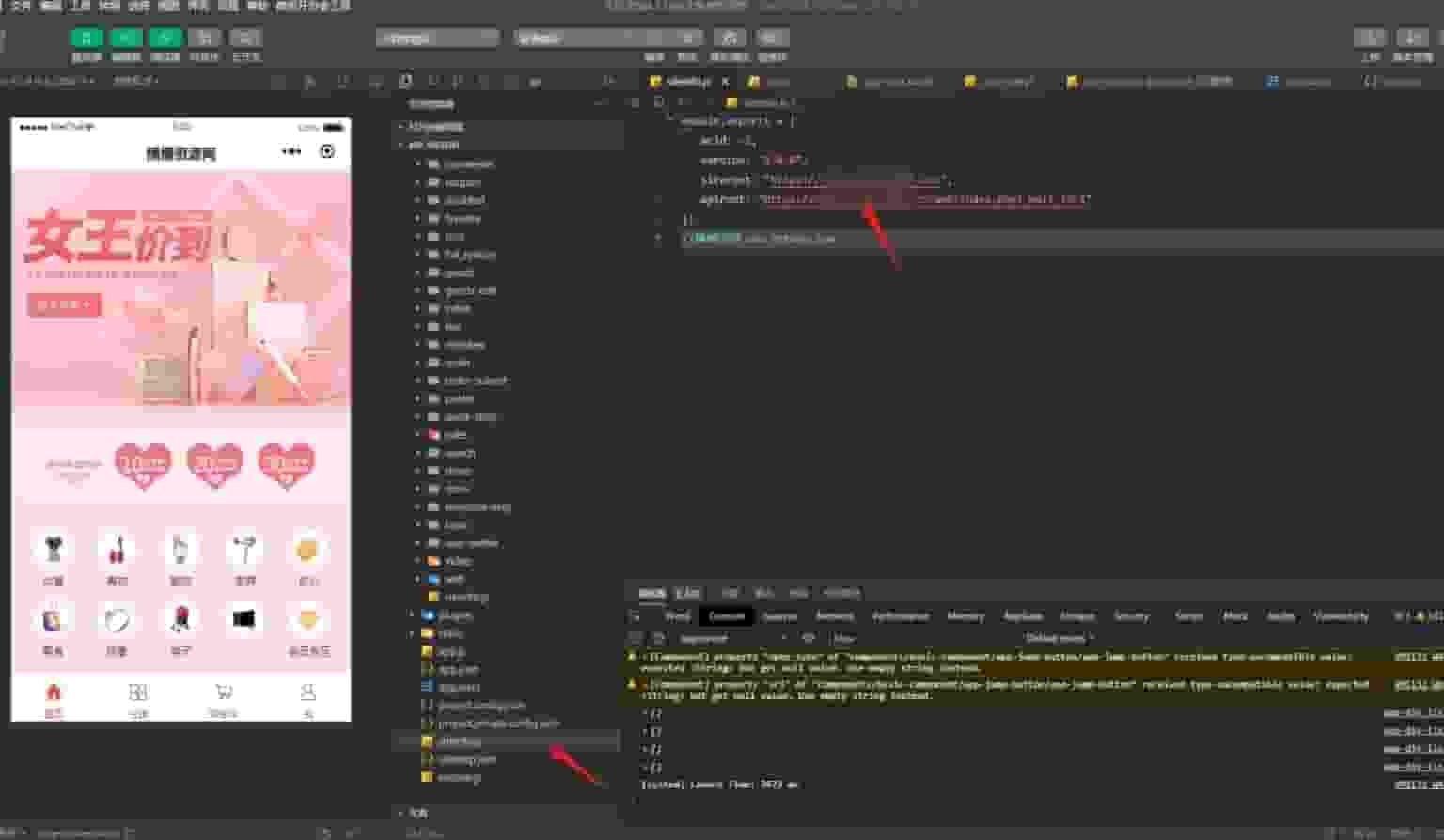Switch to the Memory tab
The image size is (1444, 840).
(965, 616)
